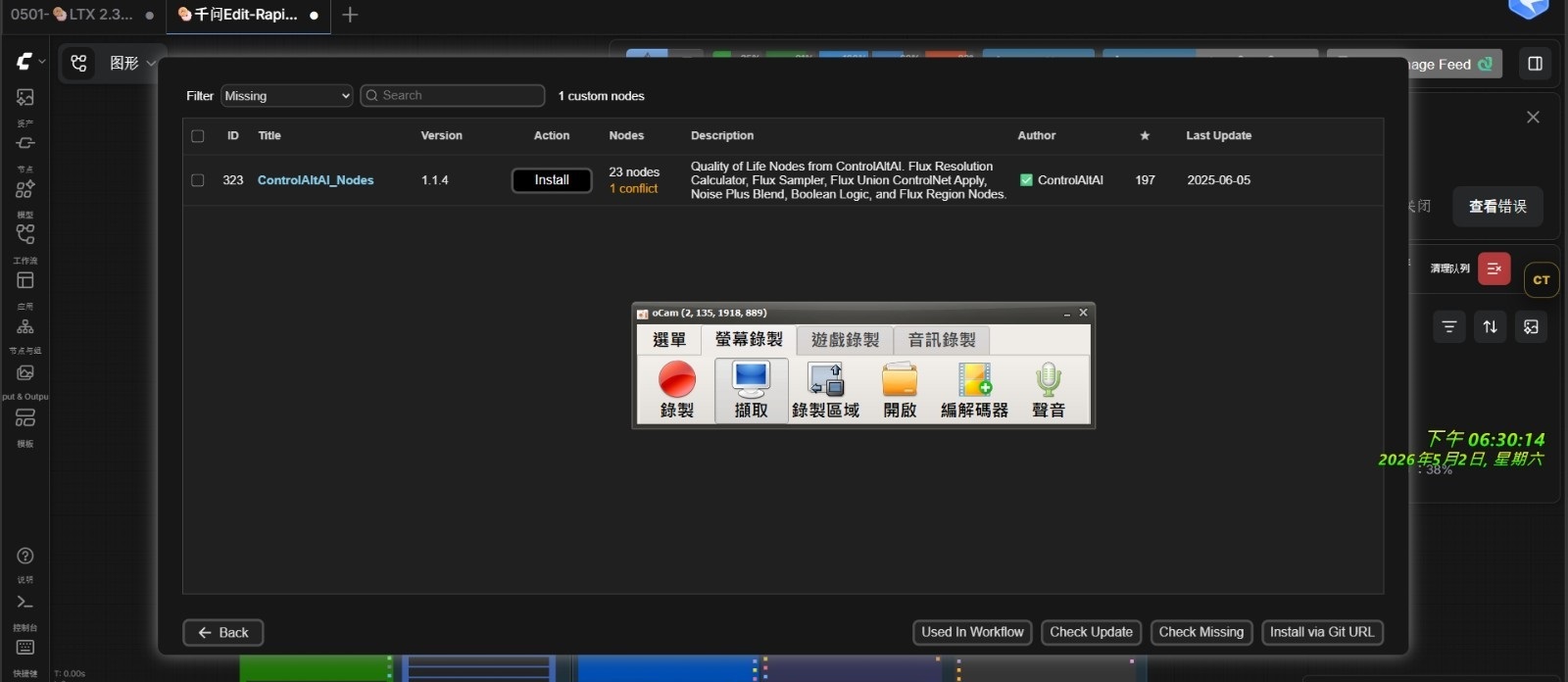Select the 螢幕錄製 tab in oCam
The height and width of the screenshot is (682, 1568).
[749, 339]
